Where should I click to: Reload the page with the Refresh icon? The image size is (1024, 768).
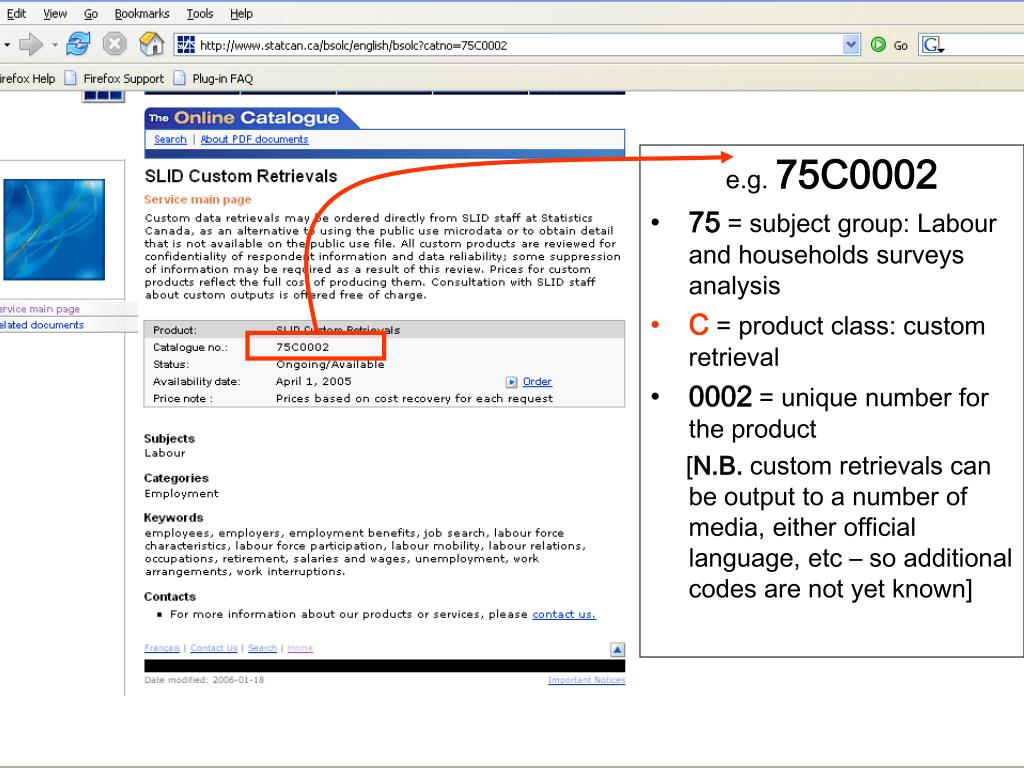78,44
